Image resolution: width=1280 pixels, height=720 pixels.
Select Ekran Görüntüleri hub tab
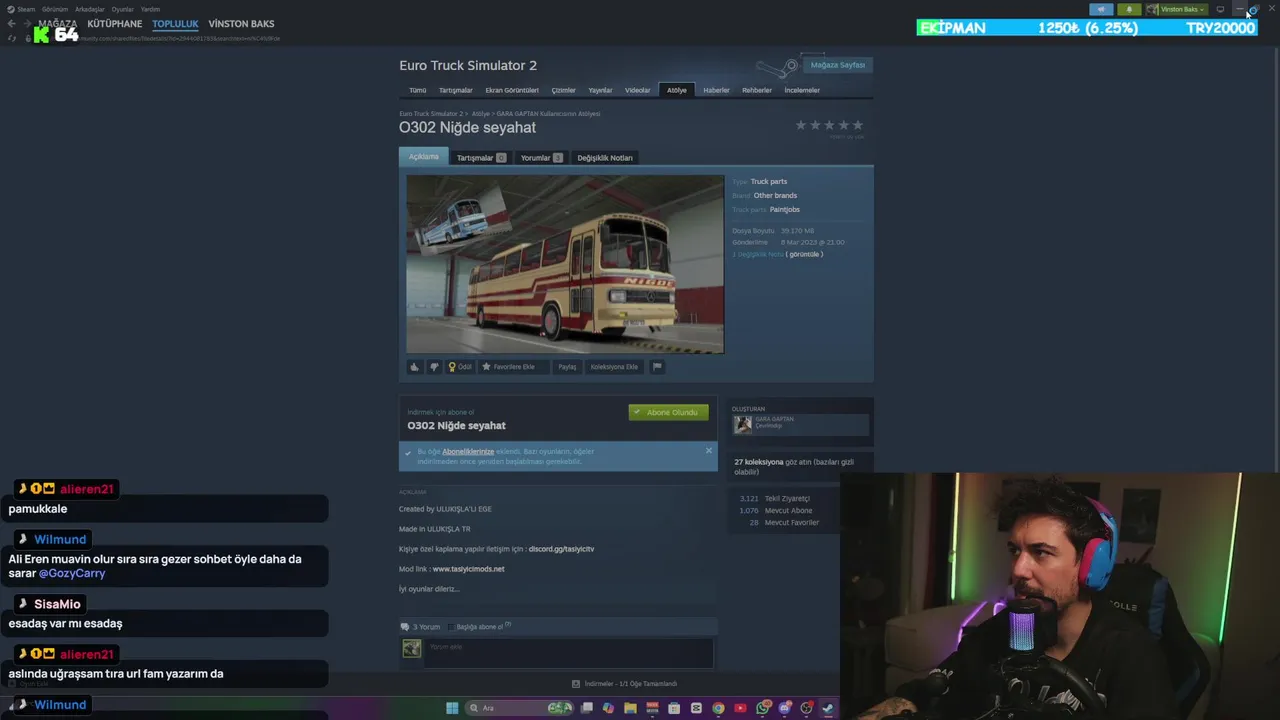click(512, 90)
